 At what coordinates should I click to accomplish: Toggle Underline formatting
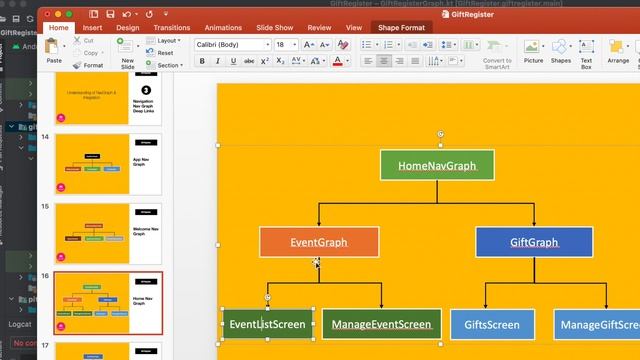pyautogui.click(x=233, y=61)
